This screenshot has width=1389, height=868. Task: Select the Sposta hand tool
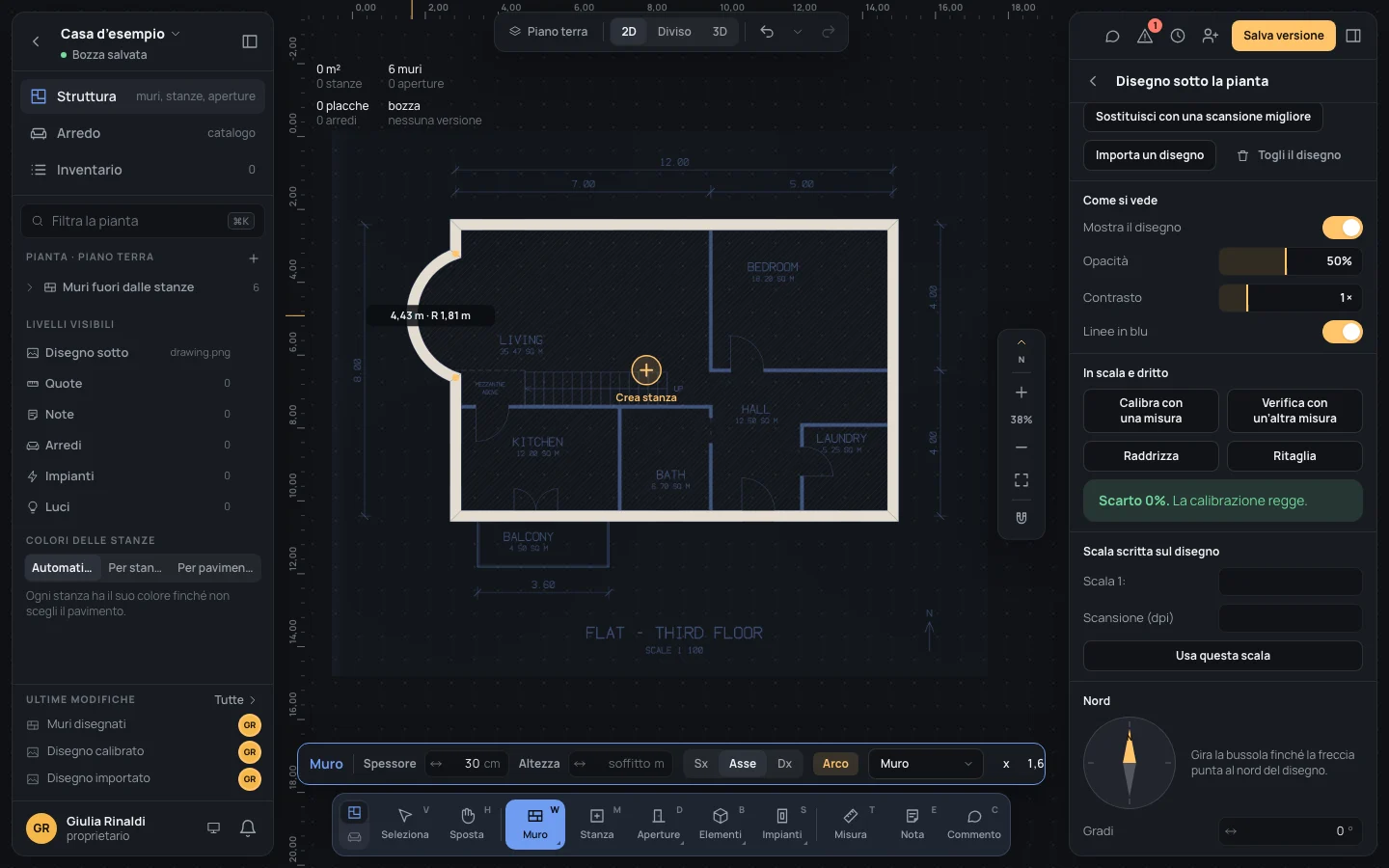pyautogui.click(x=467, y=824)
